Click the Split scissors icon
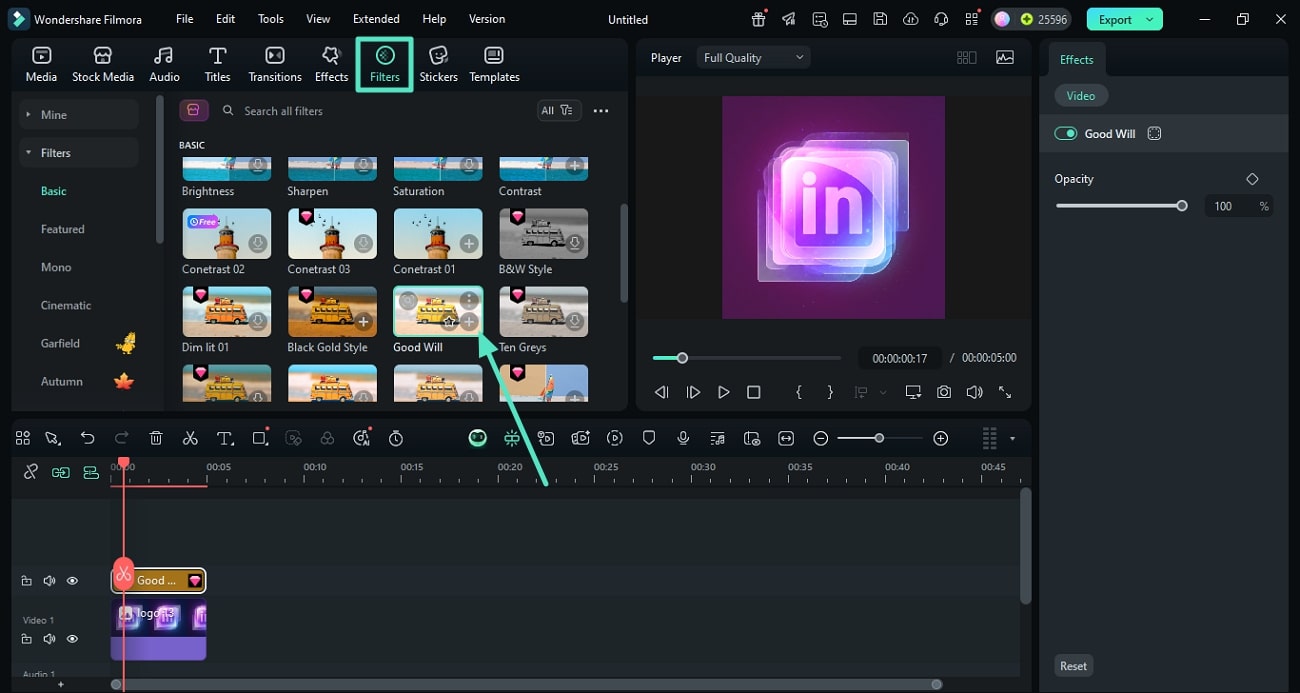1300x693 pixels. pyautogui.click(x=190, y=438)
